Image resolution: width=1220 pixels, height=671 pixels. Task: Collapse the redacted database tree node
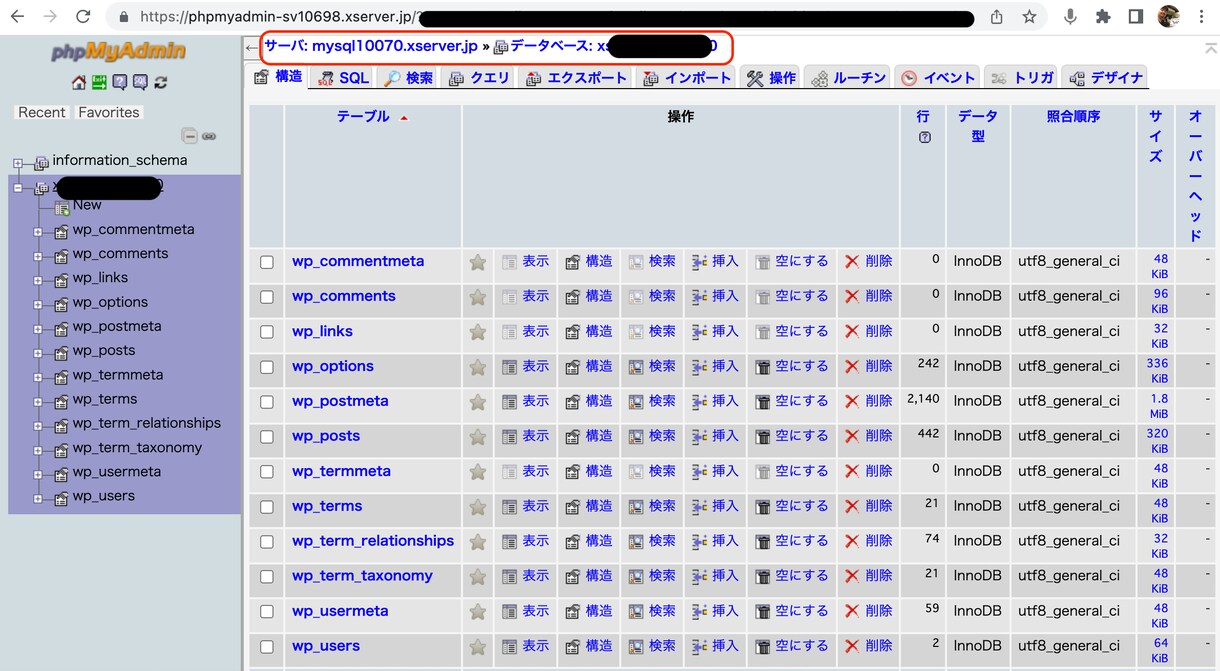click(x=18, y=187)
